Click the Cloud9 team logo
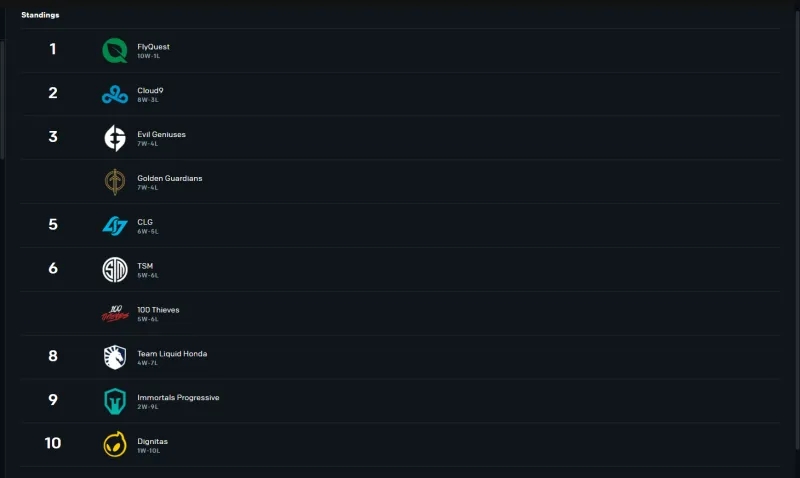Screen dimensions: 800x478 point(115,94)
